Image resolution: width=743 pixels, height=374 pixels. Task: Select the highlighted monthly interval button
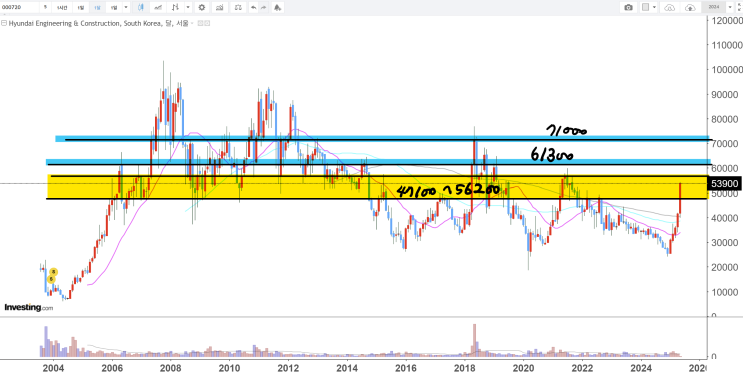(98, 7)
